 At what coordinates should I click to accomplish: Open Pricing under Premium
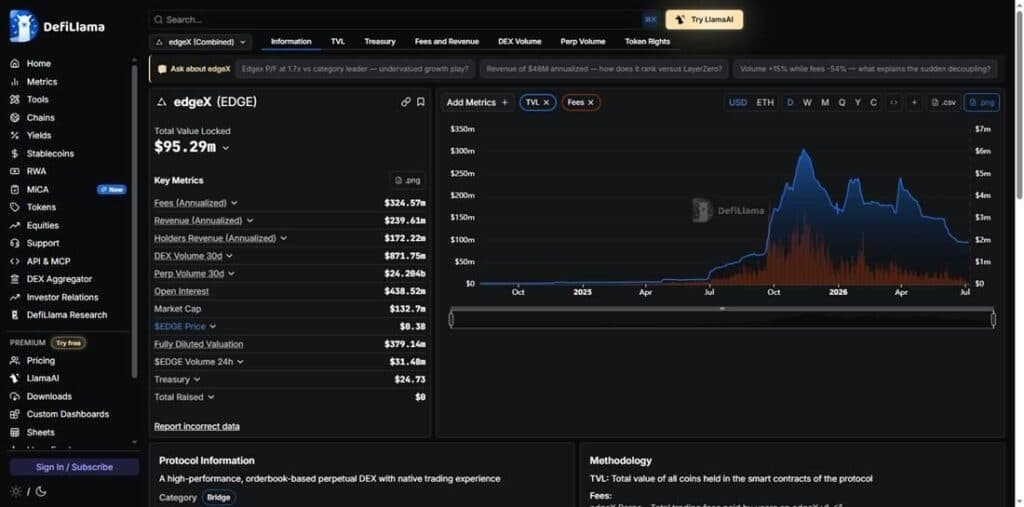click(40, 361)
